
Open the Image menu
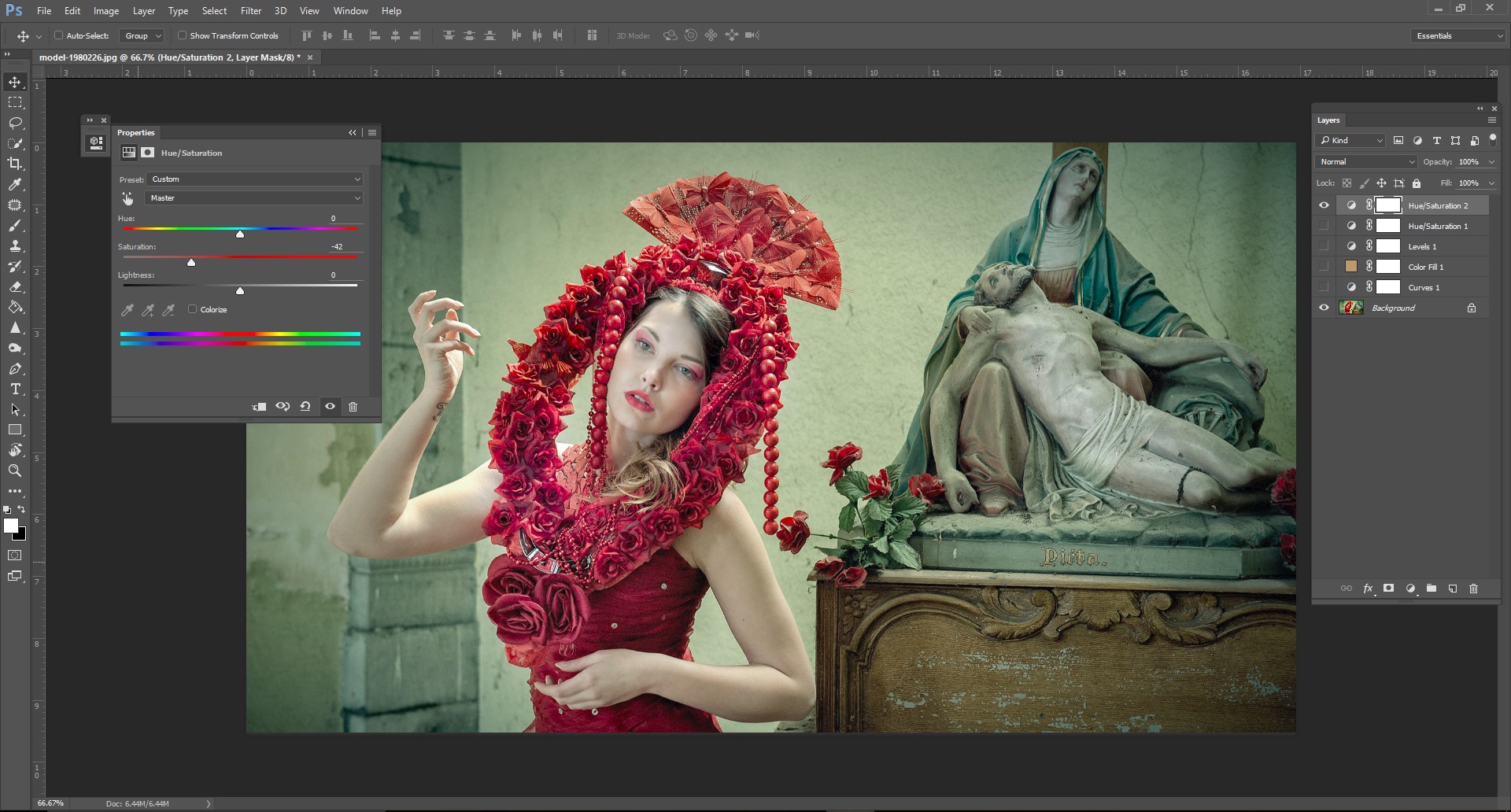tap(106, 11)
